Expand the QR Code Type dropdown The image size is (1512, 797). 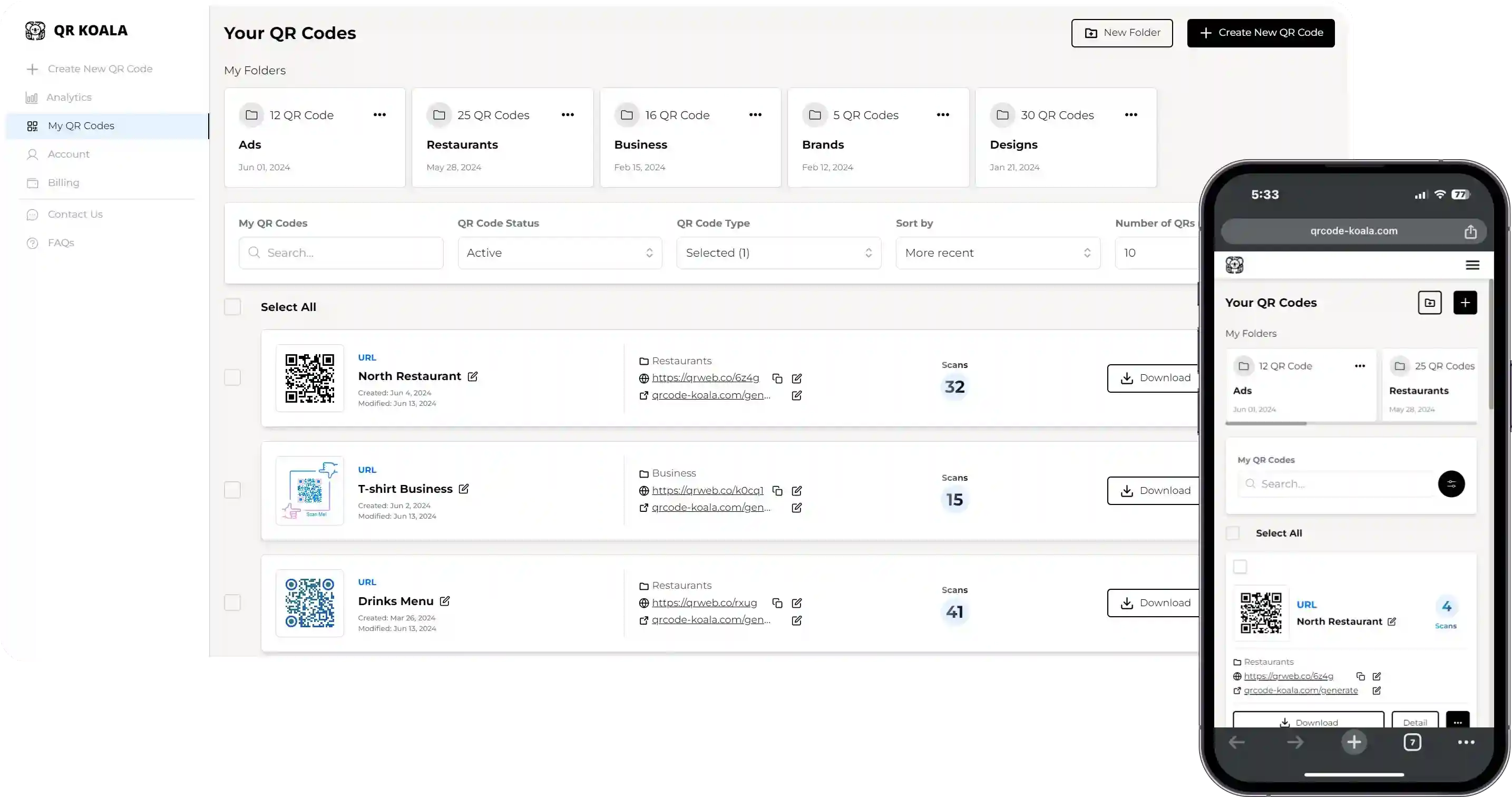778,253
